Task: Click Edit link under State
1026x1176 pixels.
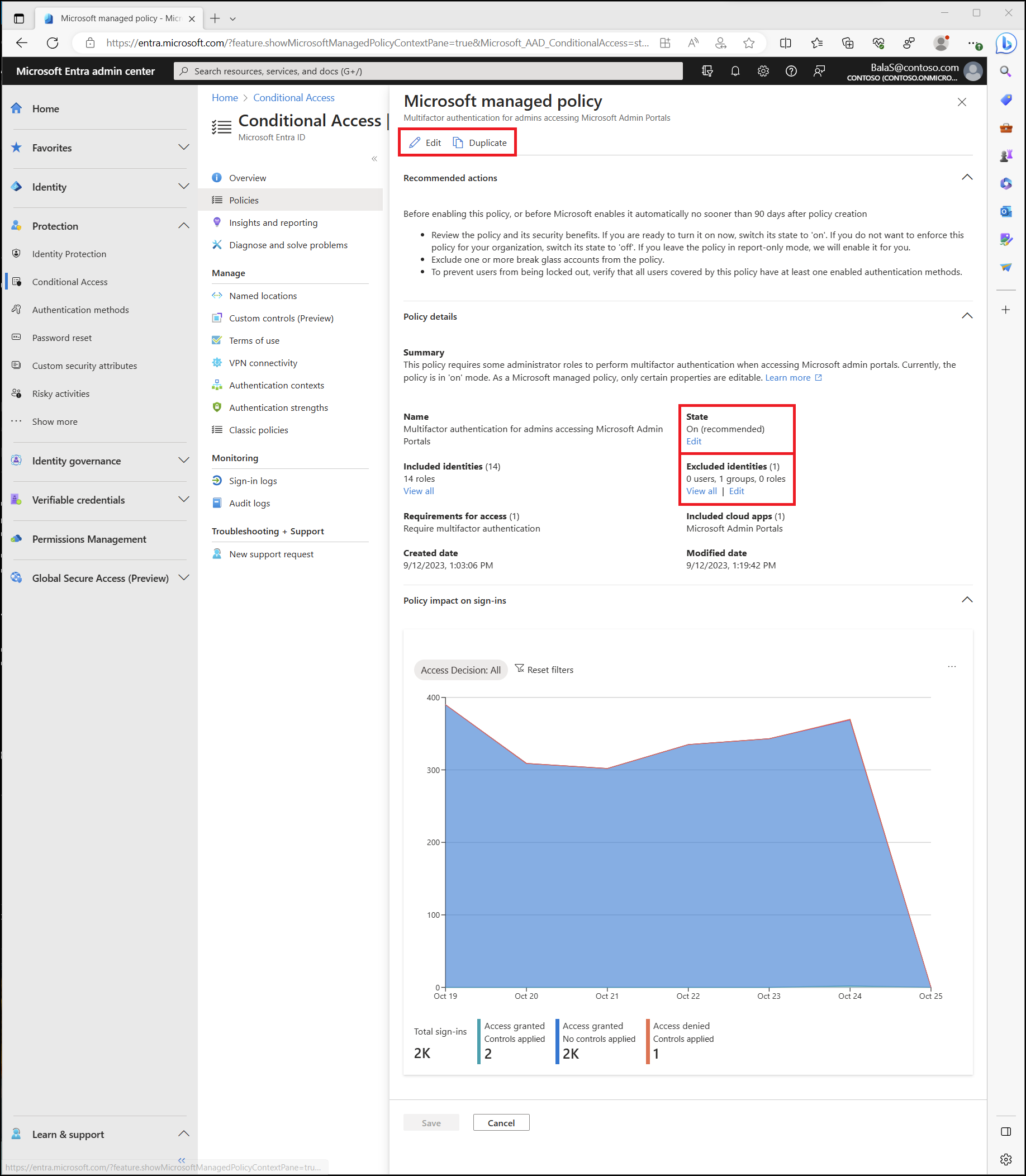Action: click(x=694, y=442)
